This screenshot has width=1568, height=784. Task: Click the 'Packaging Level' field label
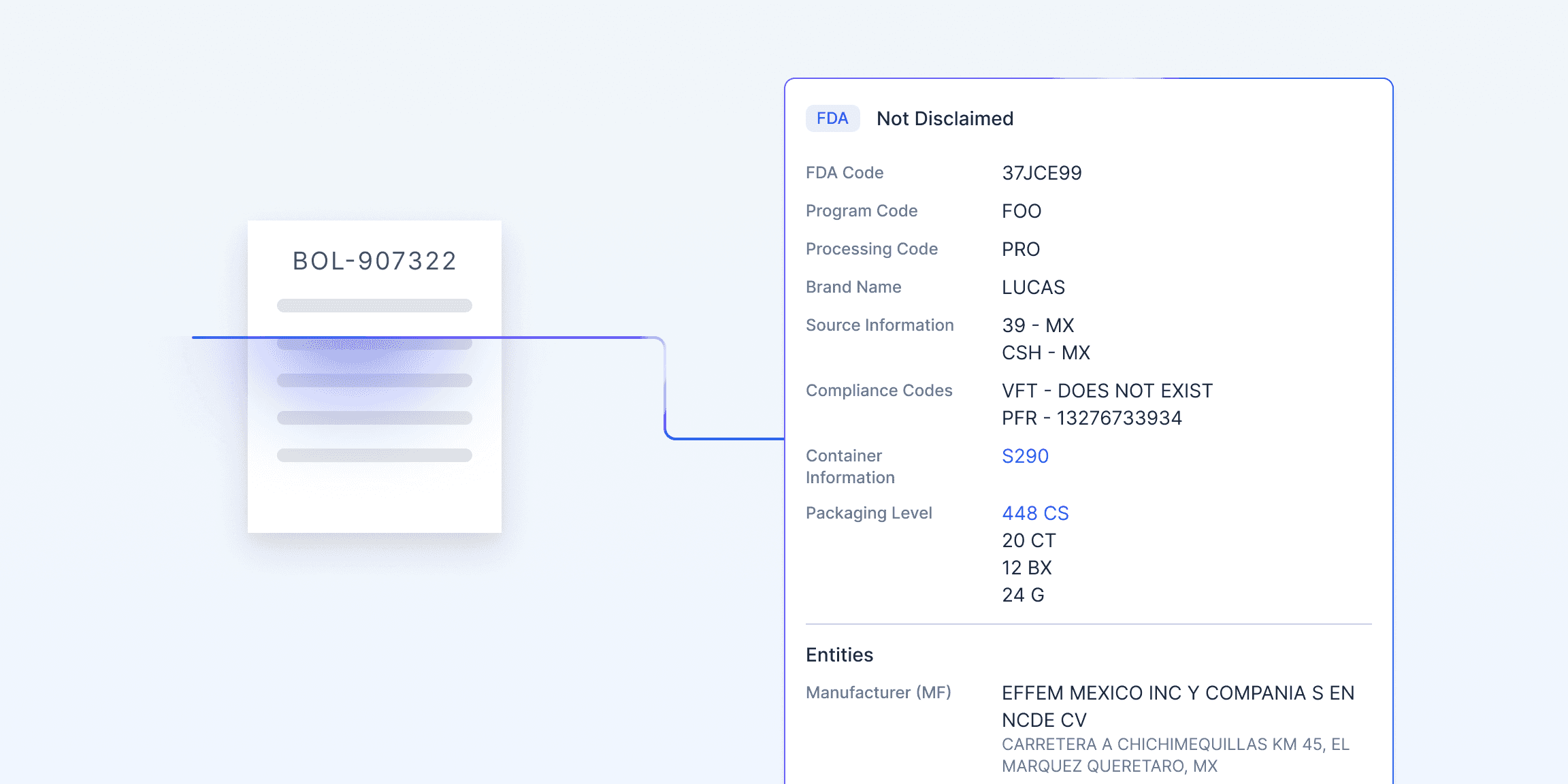tap(869, 513)
